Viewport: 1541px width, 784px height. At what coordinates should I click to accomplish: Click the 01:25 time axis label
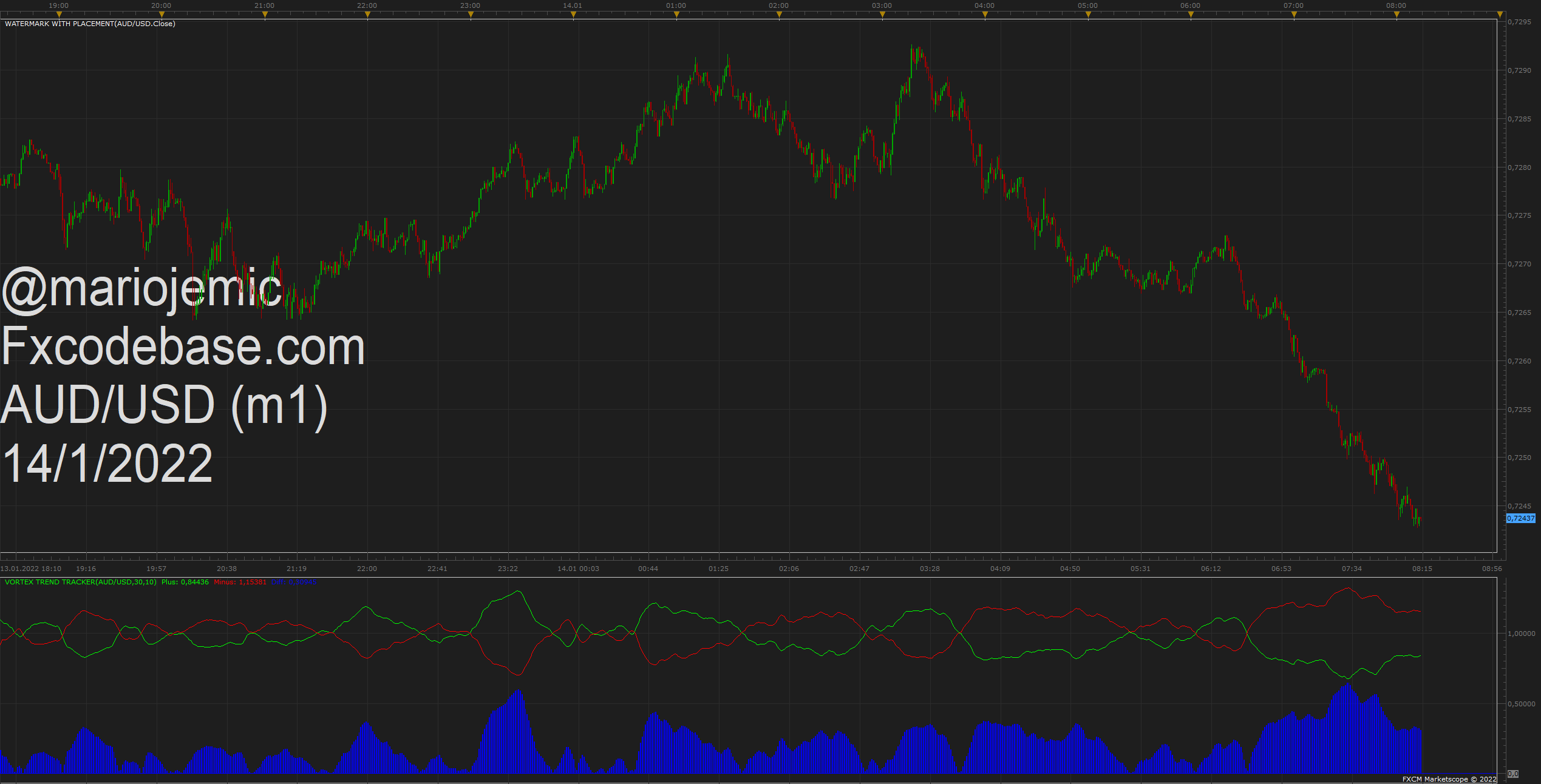pyautogui.click(x=719, y=569)
